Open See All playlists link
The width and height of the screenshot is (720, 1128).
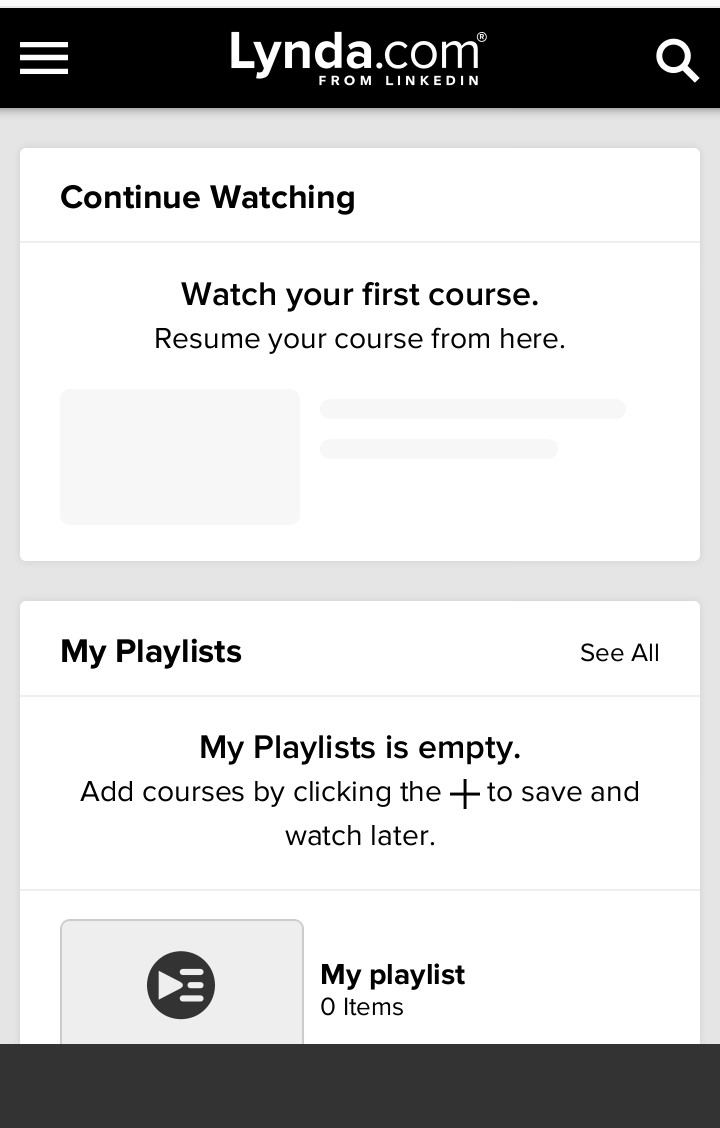click(x=619, y=653)
